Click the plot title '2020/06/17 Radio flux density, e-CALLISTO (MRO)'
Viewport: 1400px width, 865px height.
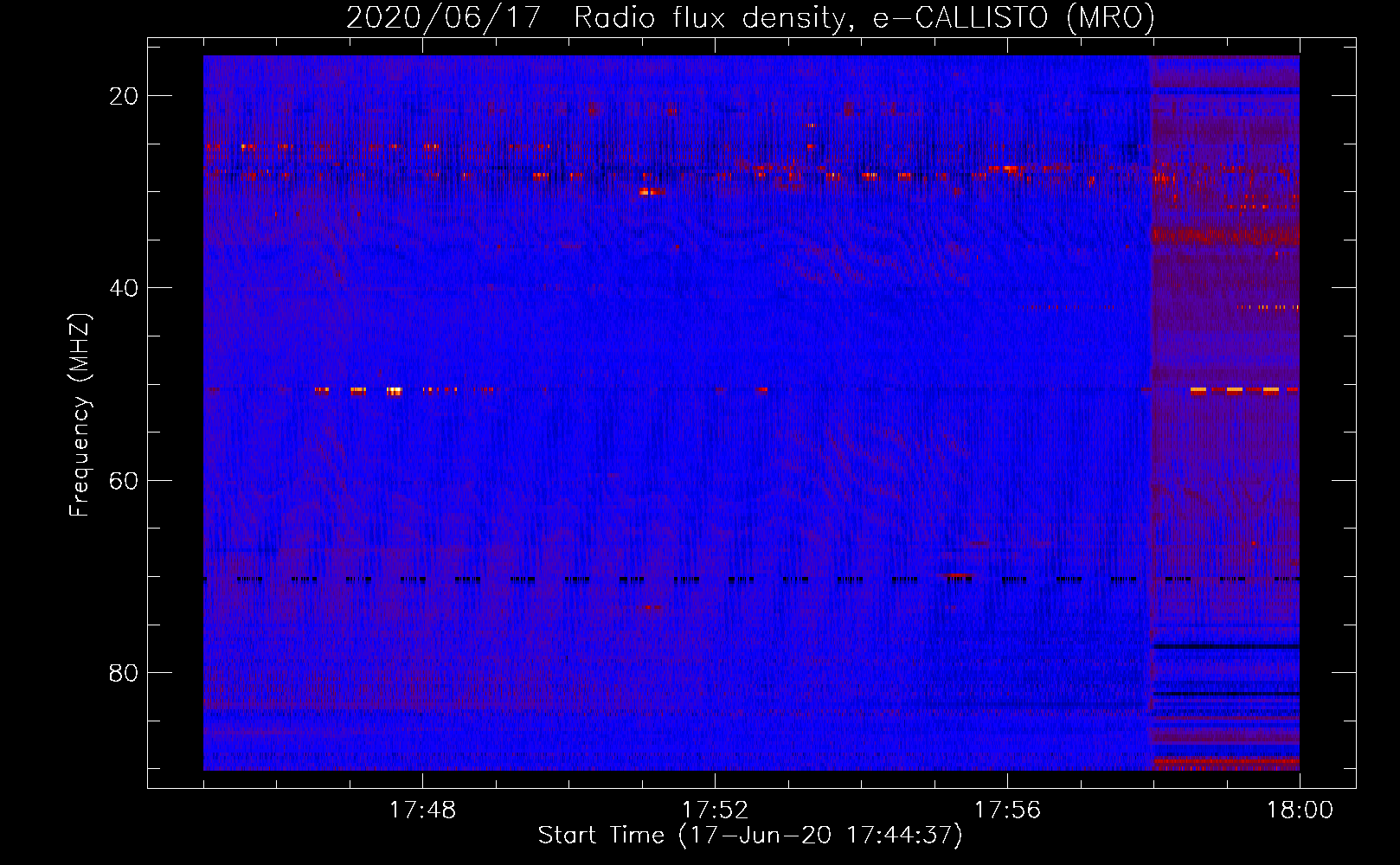pyautogui.click(x=750, y=18)
